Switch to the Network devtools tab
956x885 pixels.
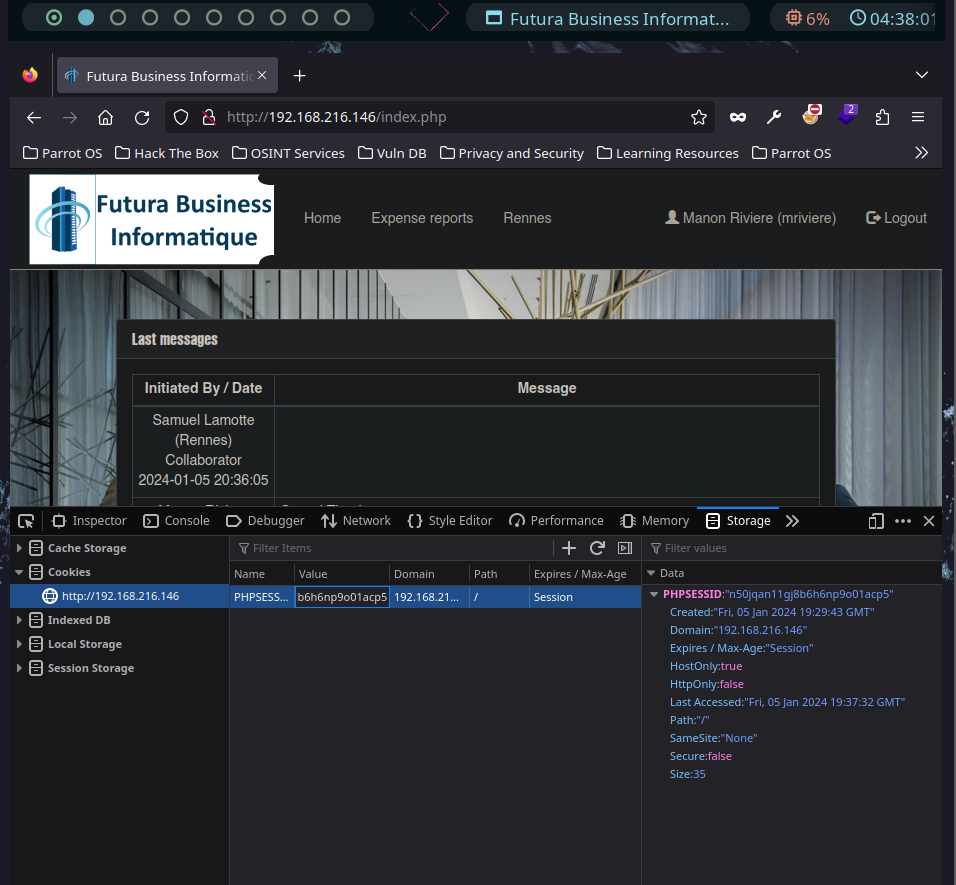(356, 521)
